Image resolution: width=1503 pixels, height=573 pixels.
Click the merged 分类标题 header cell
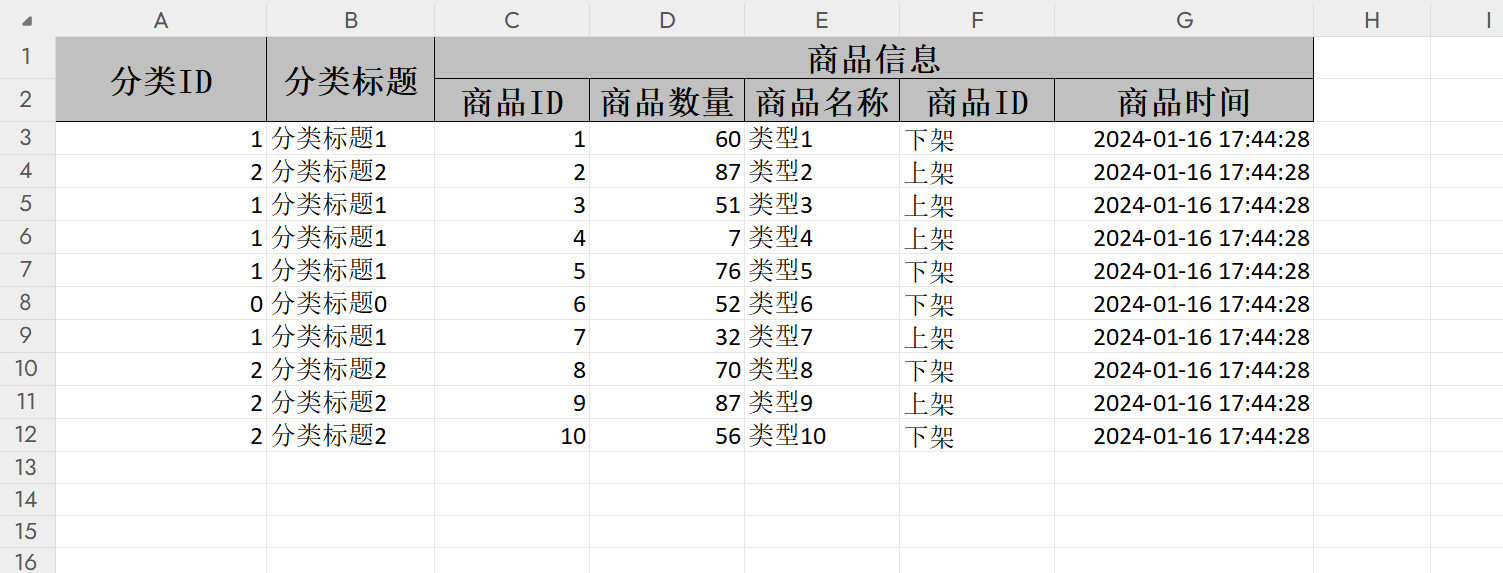click(350, 79)
